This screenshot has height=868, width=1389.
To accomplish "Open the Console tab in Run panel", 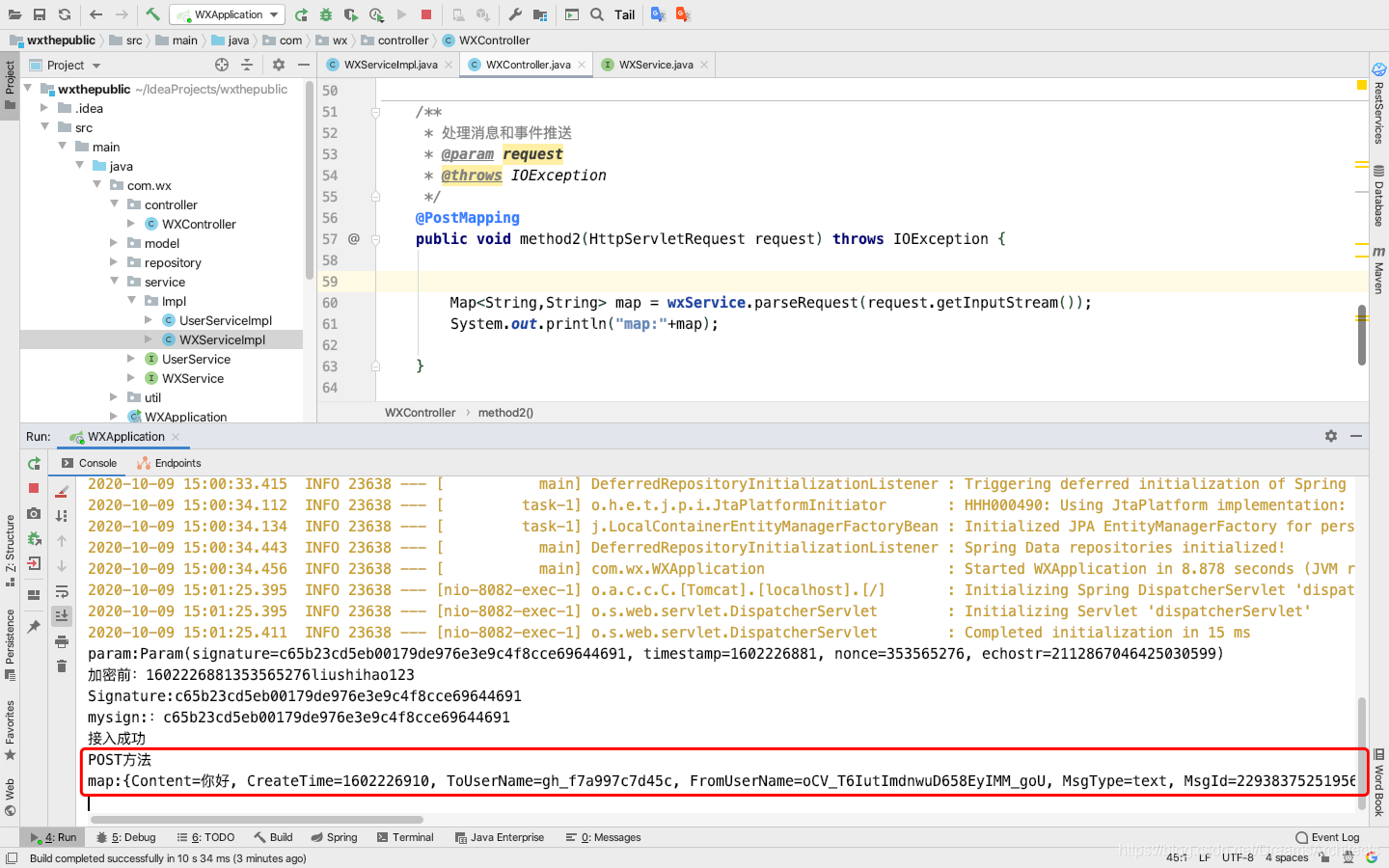I will point(89,463).
